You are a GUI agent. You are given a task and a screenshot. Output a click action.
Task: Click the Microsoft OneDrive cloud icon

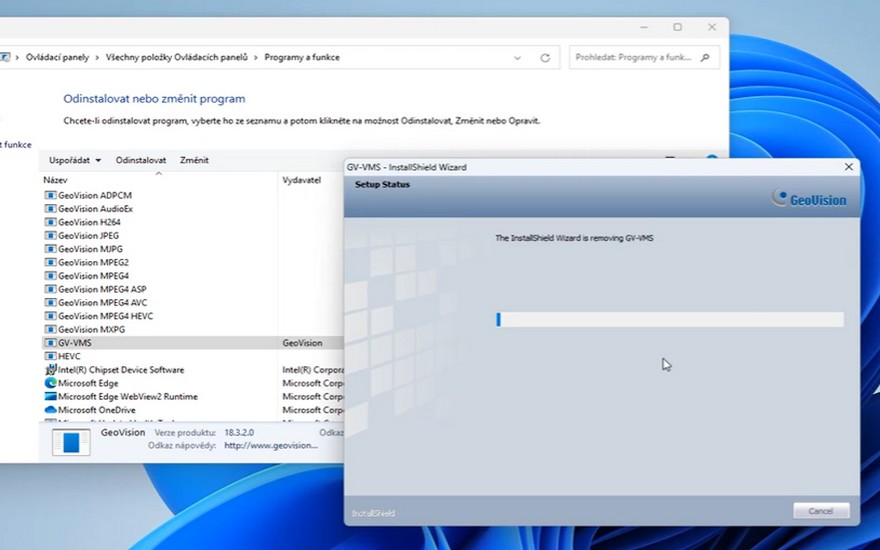[50, 410]
